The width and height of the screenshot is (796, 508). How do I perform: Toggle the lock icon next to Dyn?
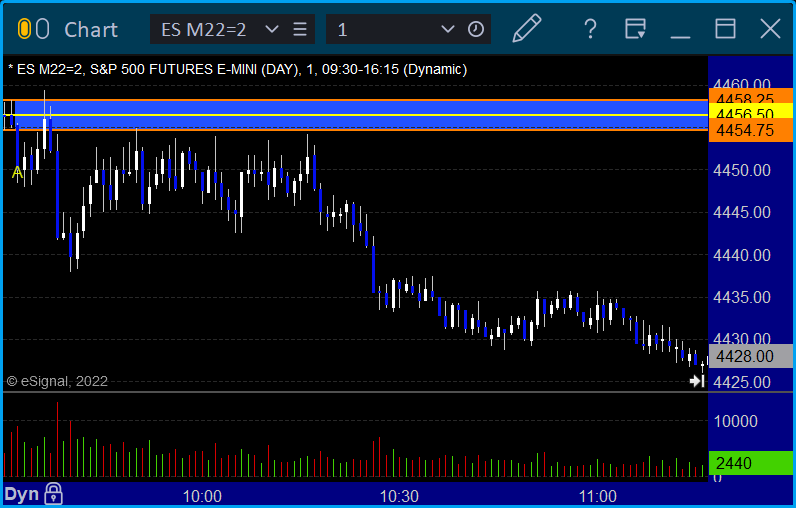pos(53,493)
